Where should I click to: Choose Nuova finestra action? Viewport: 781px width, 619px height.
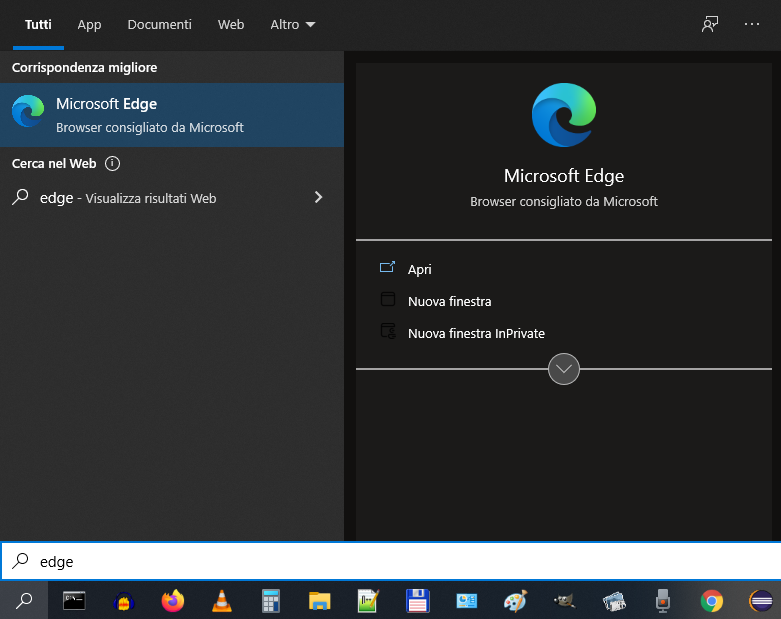point(449,301)
